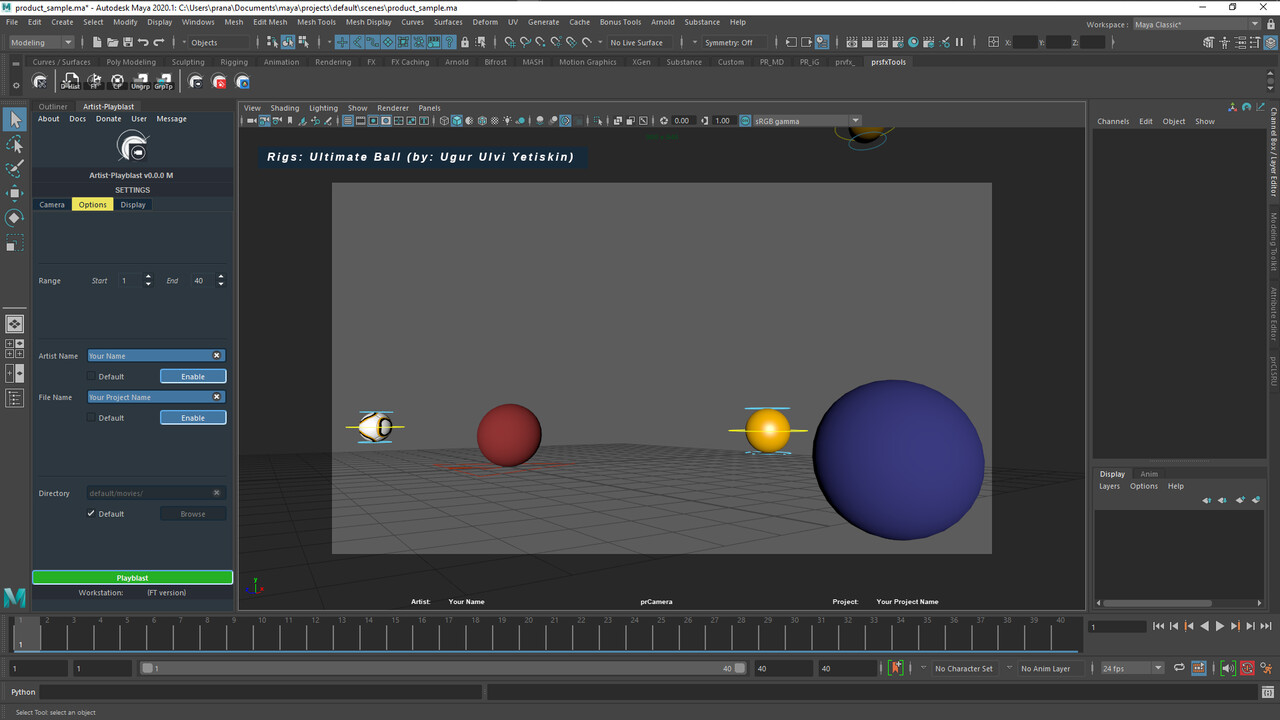Open the Docs link in Artist-Playblast

(x=77, y=119)
